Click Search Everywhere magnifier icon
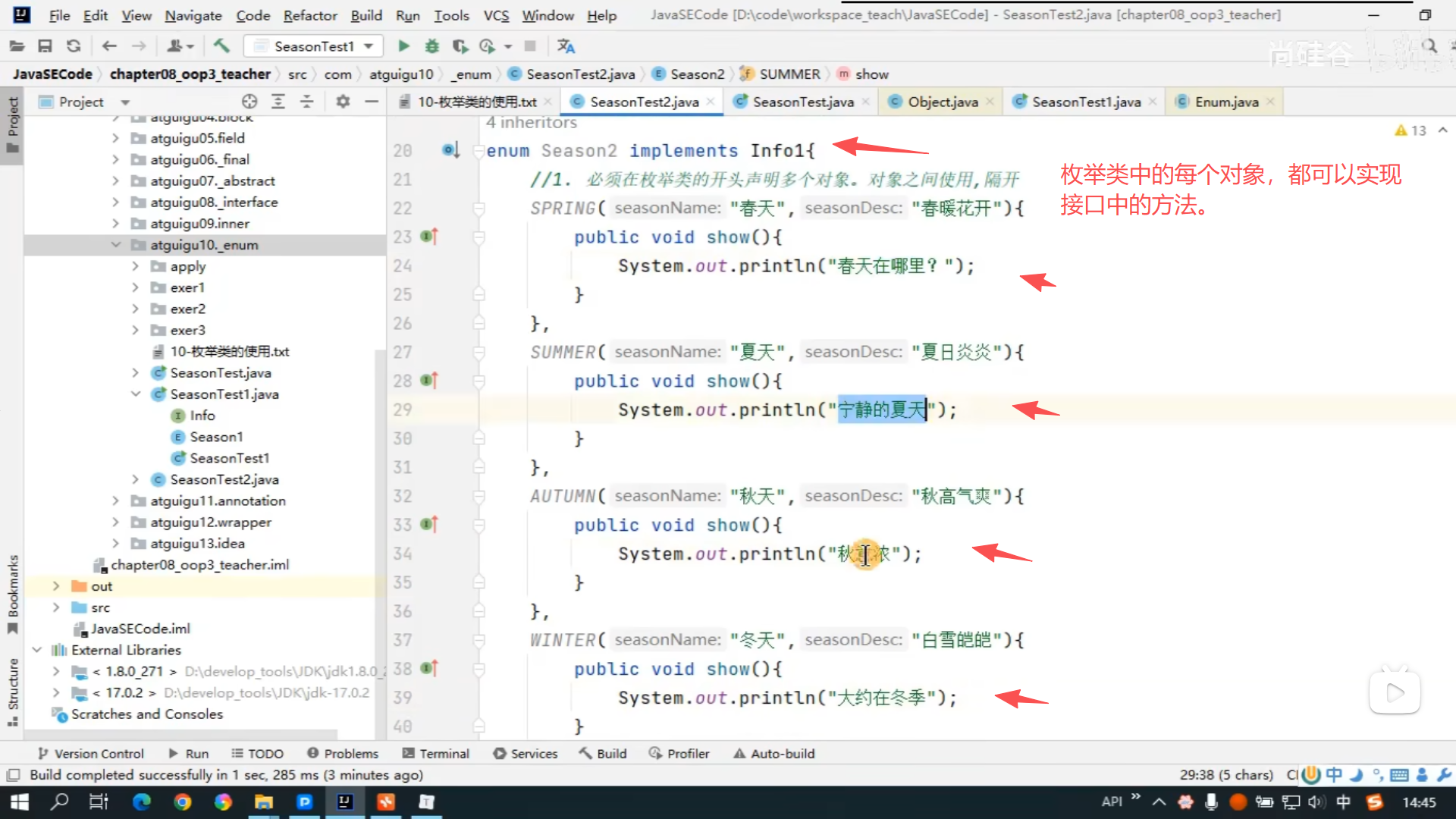This screenshot has height=819, width=1456. (x=1430, y=46)
